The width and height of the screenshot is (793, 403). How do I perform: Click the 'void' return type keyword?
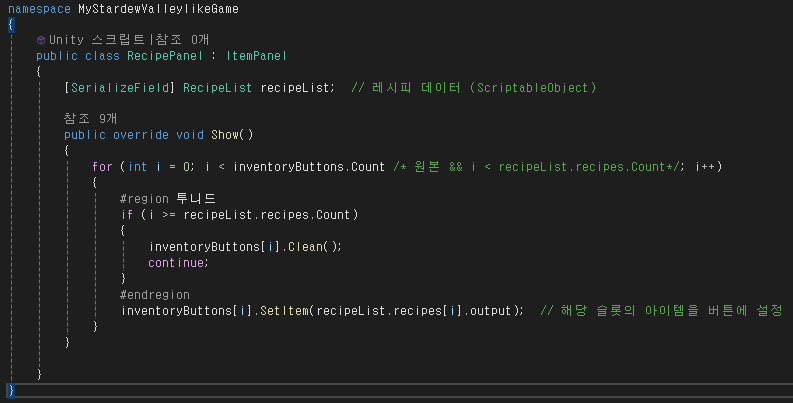coord(190,135)
